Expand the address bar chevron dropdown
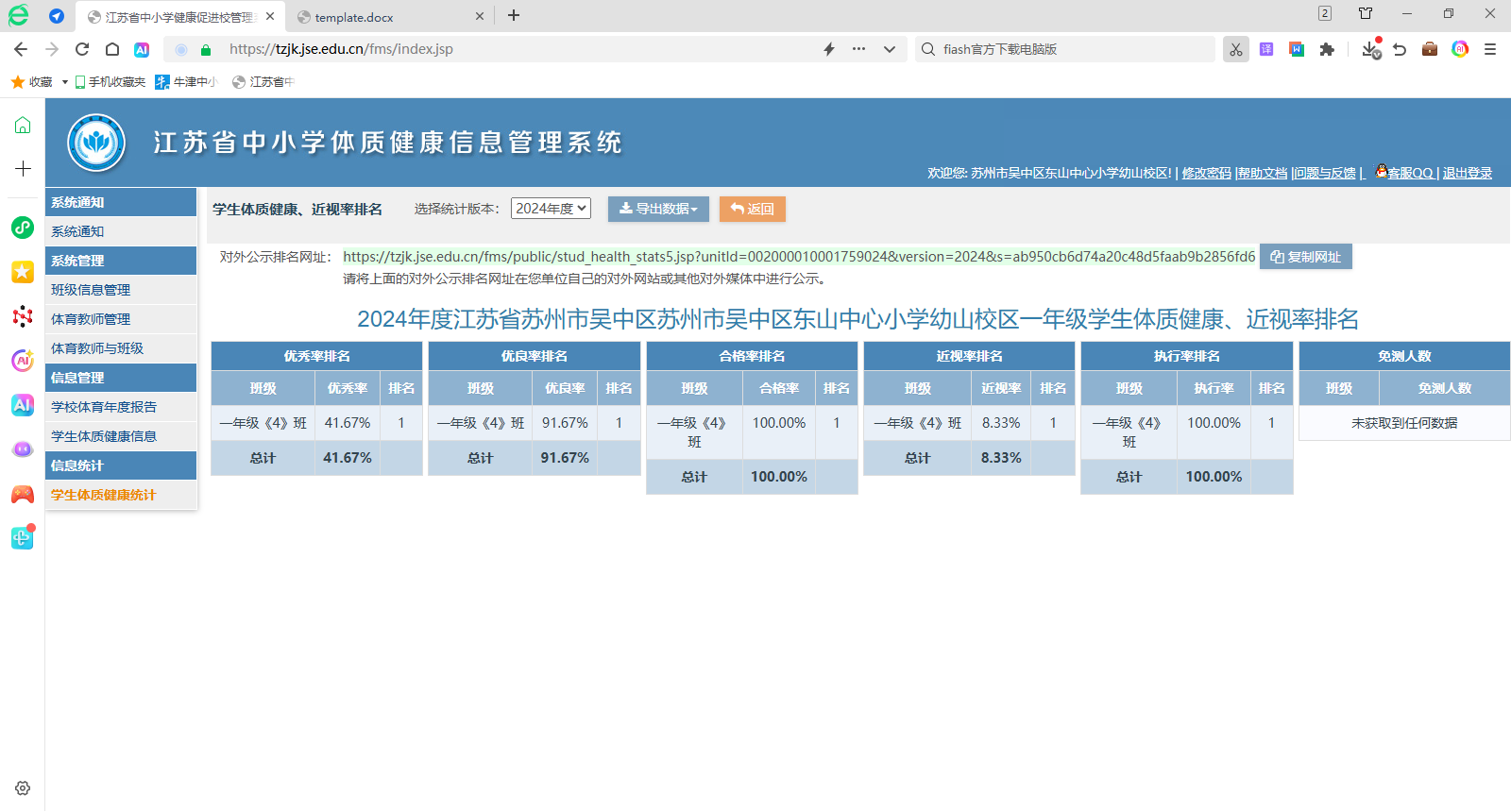The width and height of the screenshot is (1511, 812). point(889,49)
